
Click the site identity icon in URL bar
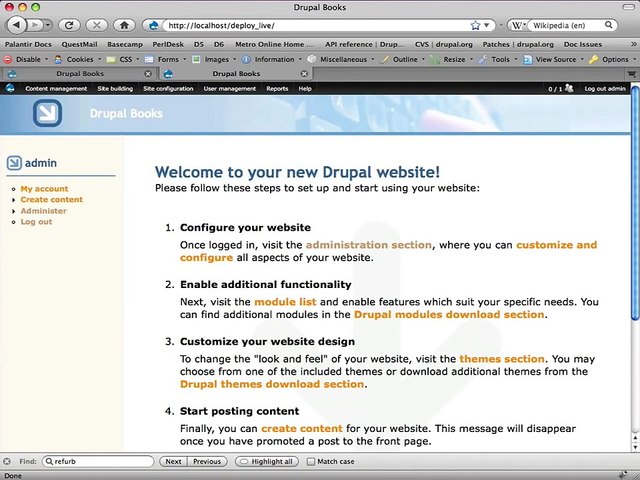point(153,25)
